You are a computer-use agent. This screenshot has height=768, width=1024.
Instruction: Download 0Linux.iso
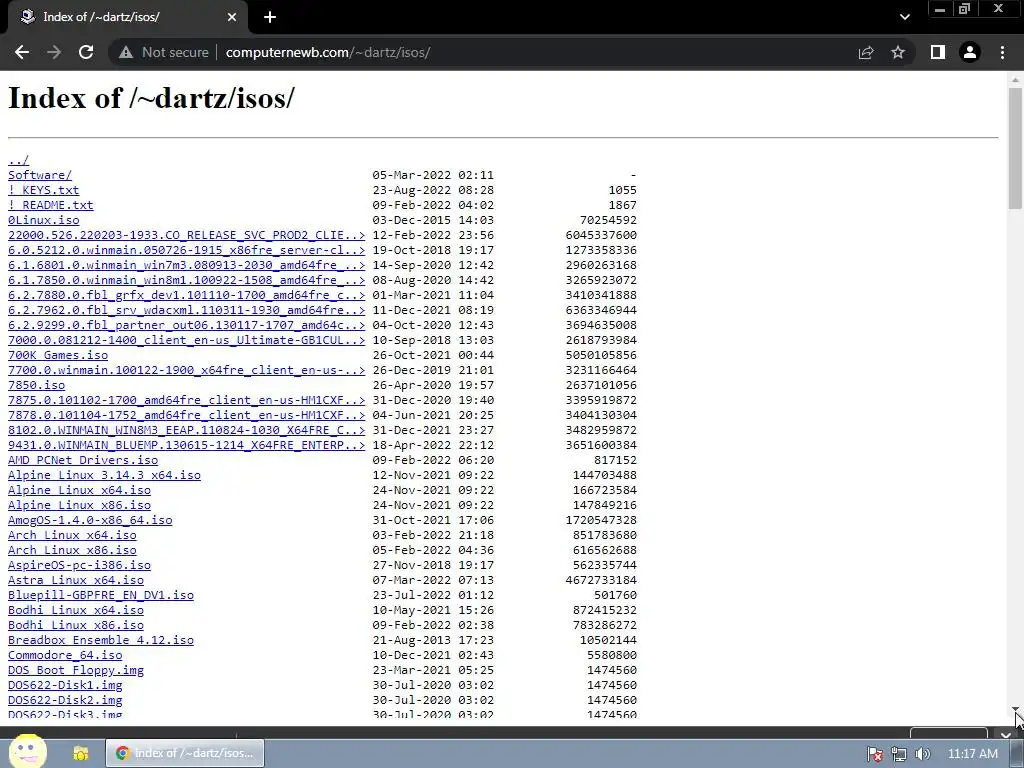click(43, 220)
